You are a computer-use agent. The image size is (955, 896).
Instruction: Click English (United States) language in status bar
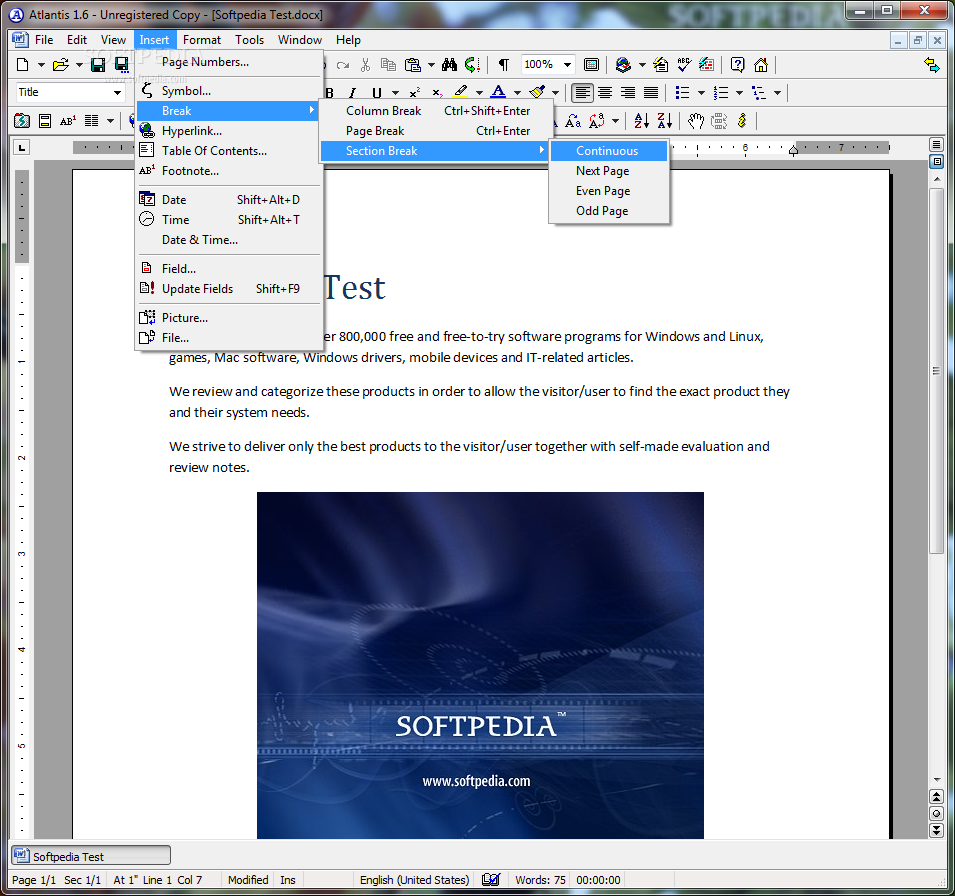click(x=414, y=880)
